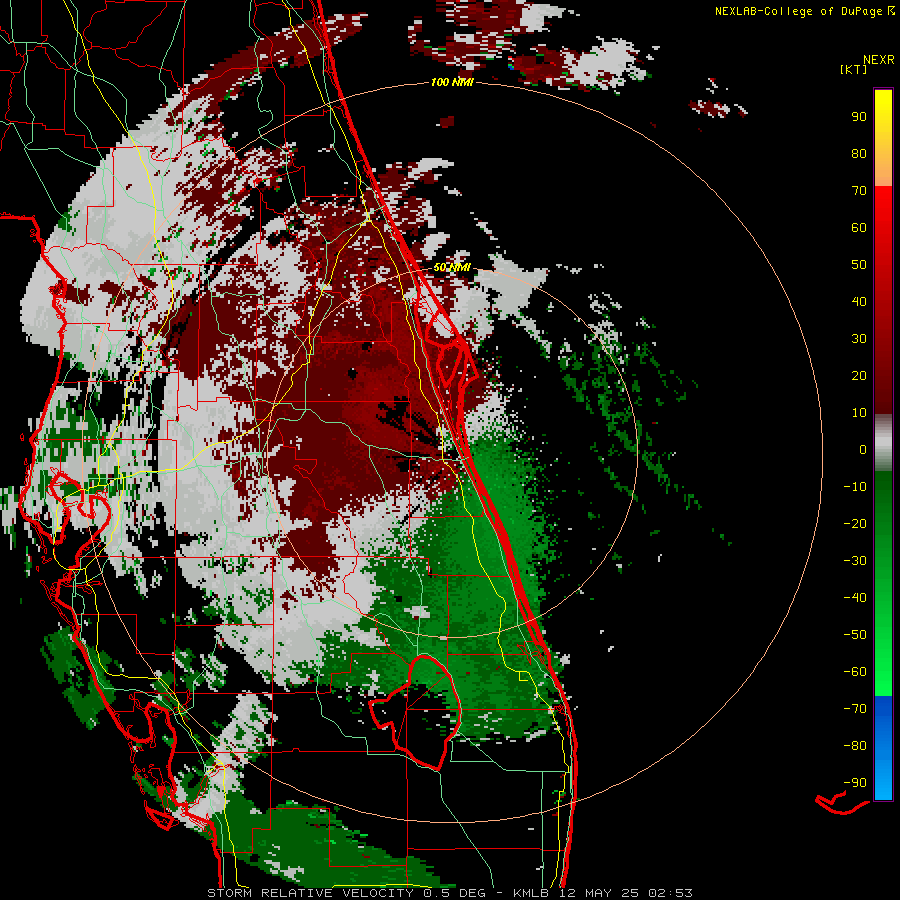Click the 10 value on velocity scale
The width and height of the screenshot is (900, 900).
click(x=859, y=413)
